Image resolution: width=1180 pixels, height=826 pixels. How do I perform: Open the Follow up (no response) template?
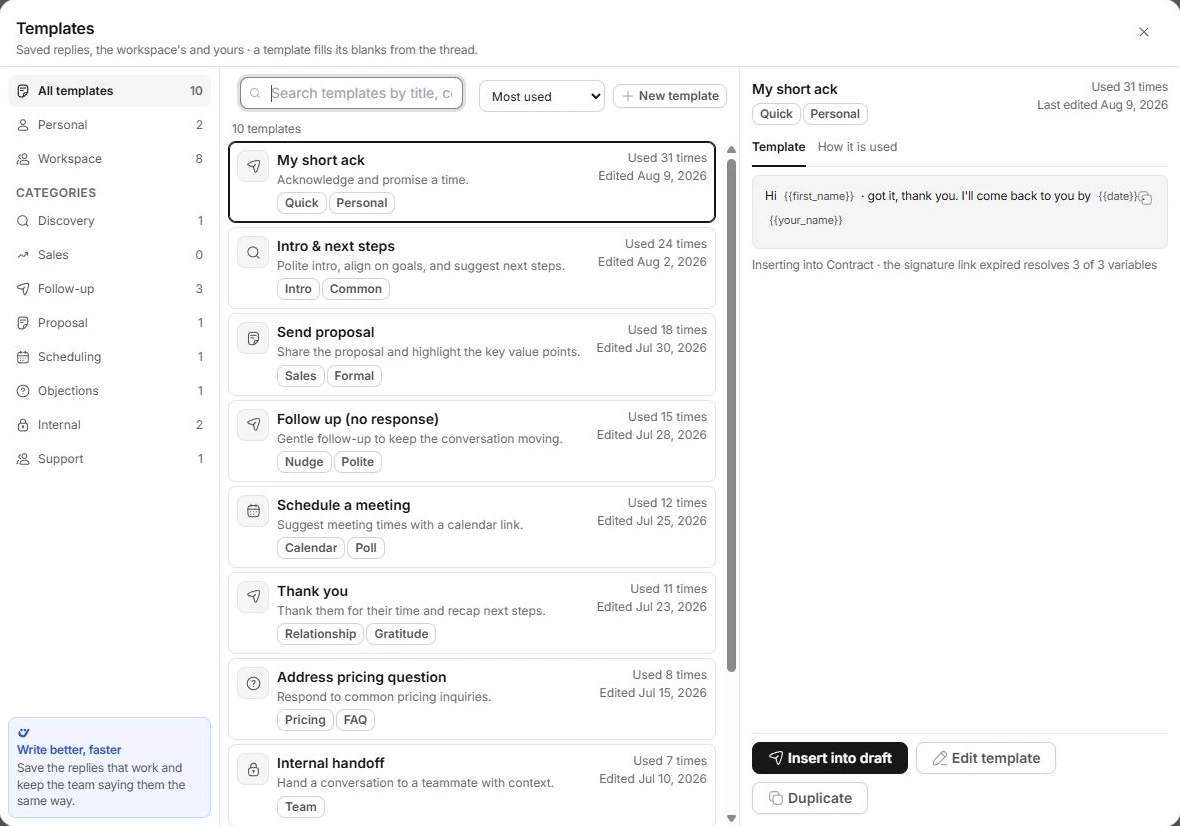pos(472,441)
